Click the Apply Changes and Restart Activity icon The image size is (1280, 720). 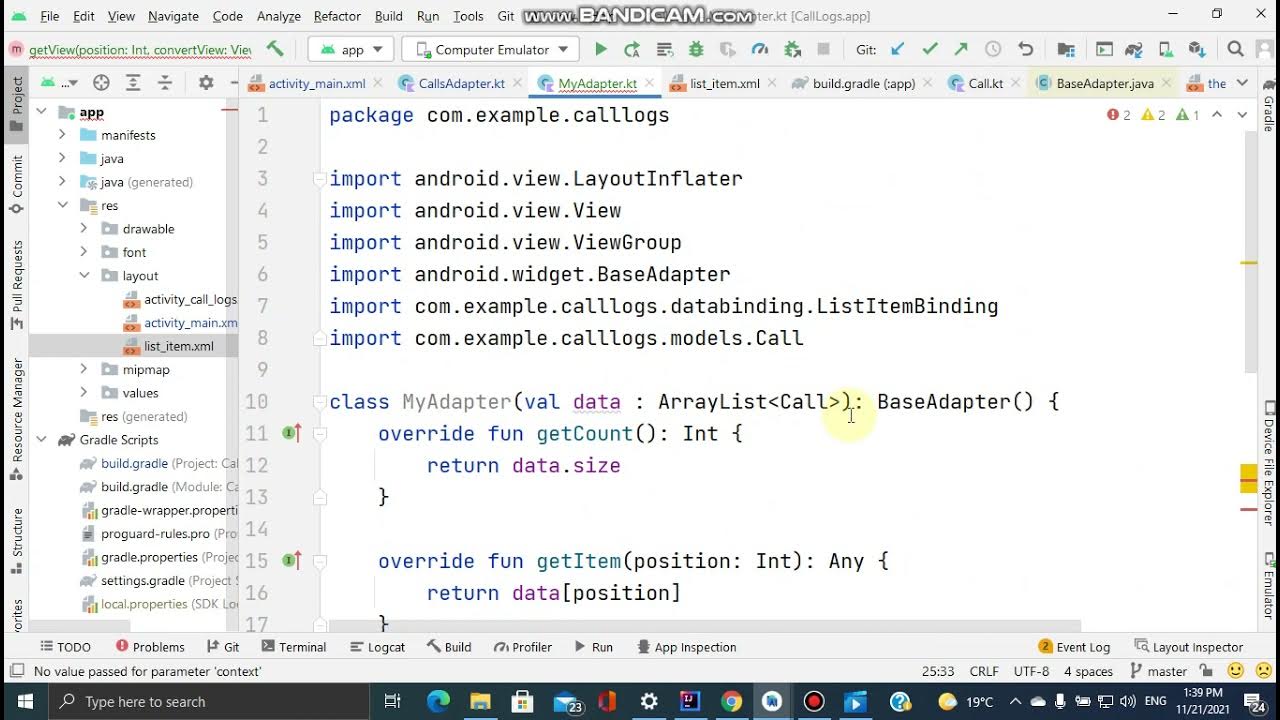click(x=632, y=49)
